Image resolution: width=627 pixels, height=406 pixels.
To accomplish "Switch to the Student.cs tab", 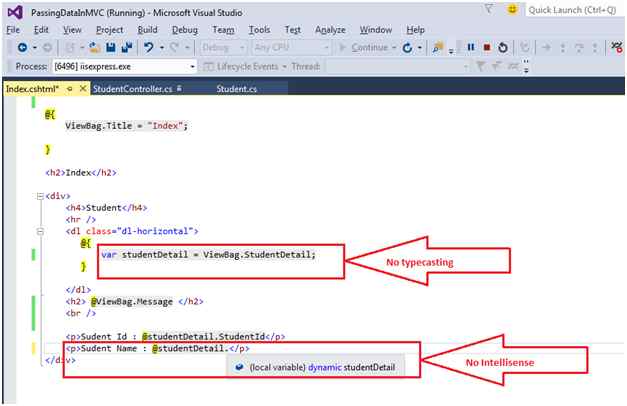I will click(x=237, y=89).
